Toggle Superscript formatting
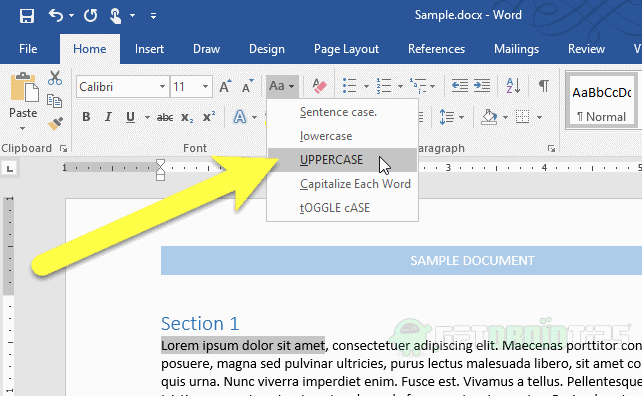Image resolution: width=642 pixels, height=396 pixels. [x=209, y=117]
